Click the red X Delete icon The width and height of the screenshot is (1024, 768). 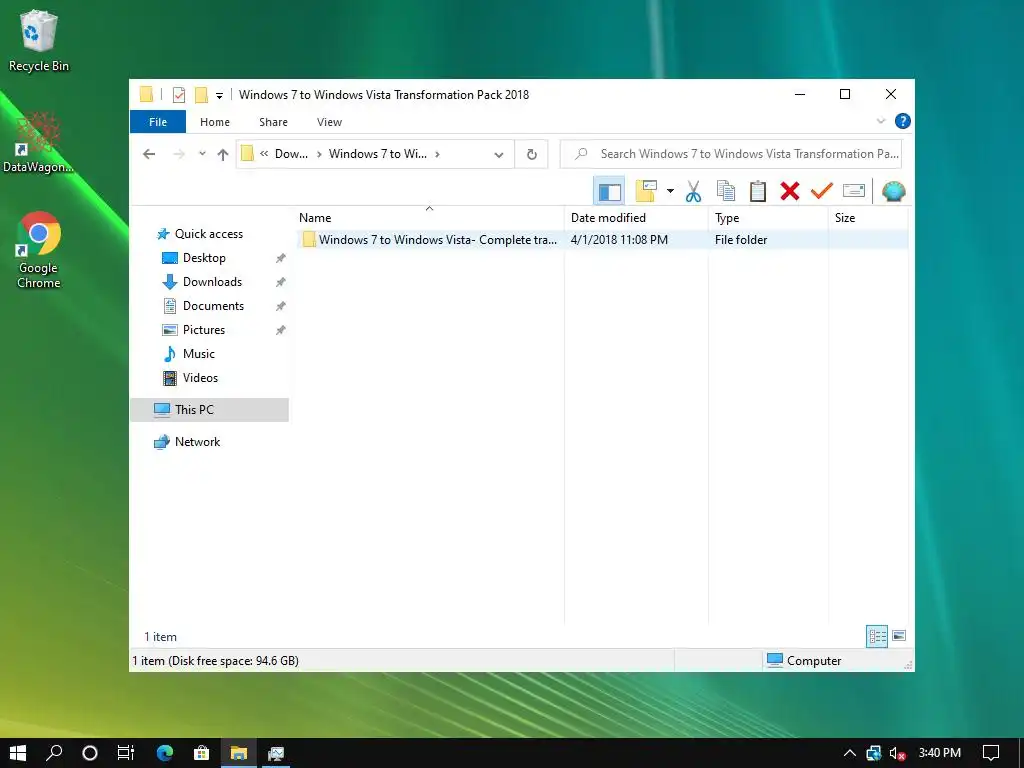point(790,191)
